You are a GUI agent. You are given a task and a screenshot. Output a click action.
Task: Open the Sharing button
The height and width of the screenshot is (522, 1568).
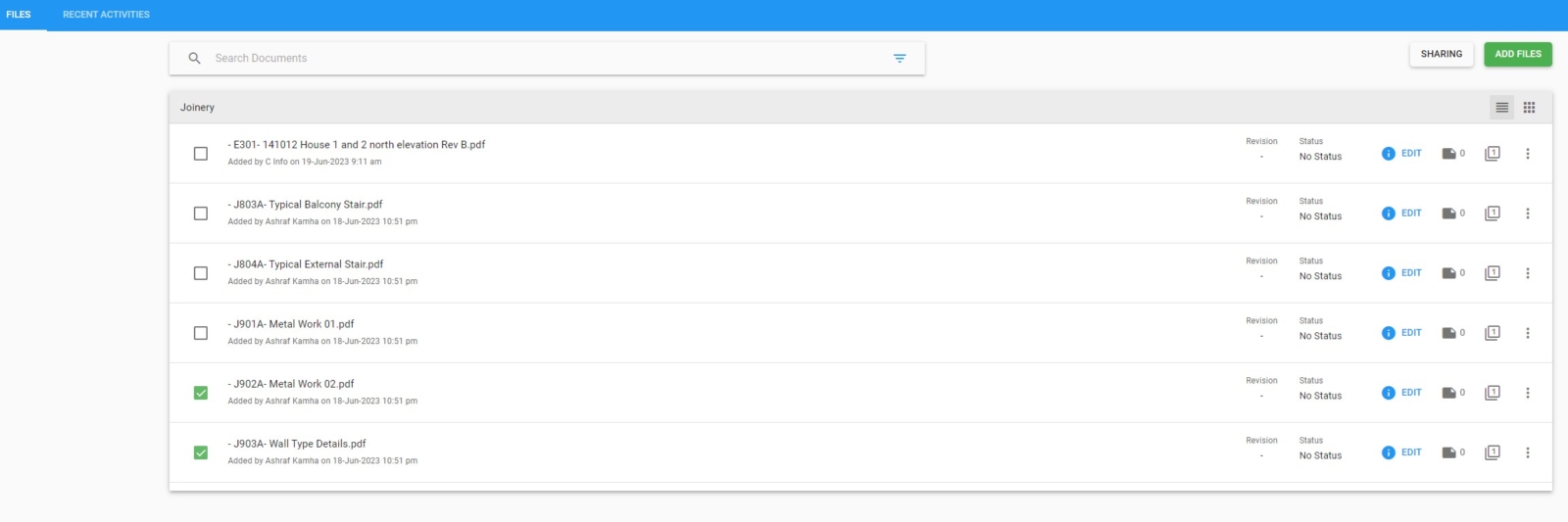[x=1442, y=54]
